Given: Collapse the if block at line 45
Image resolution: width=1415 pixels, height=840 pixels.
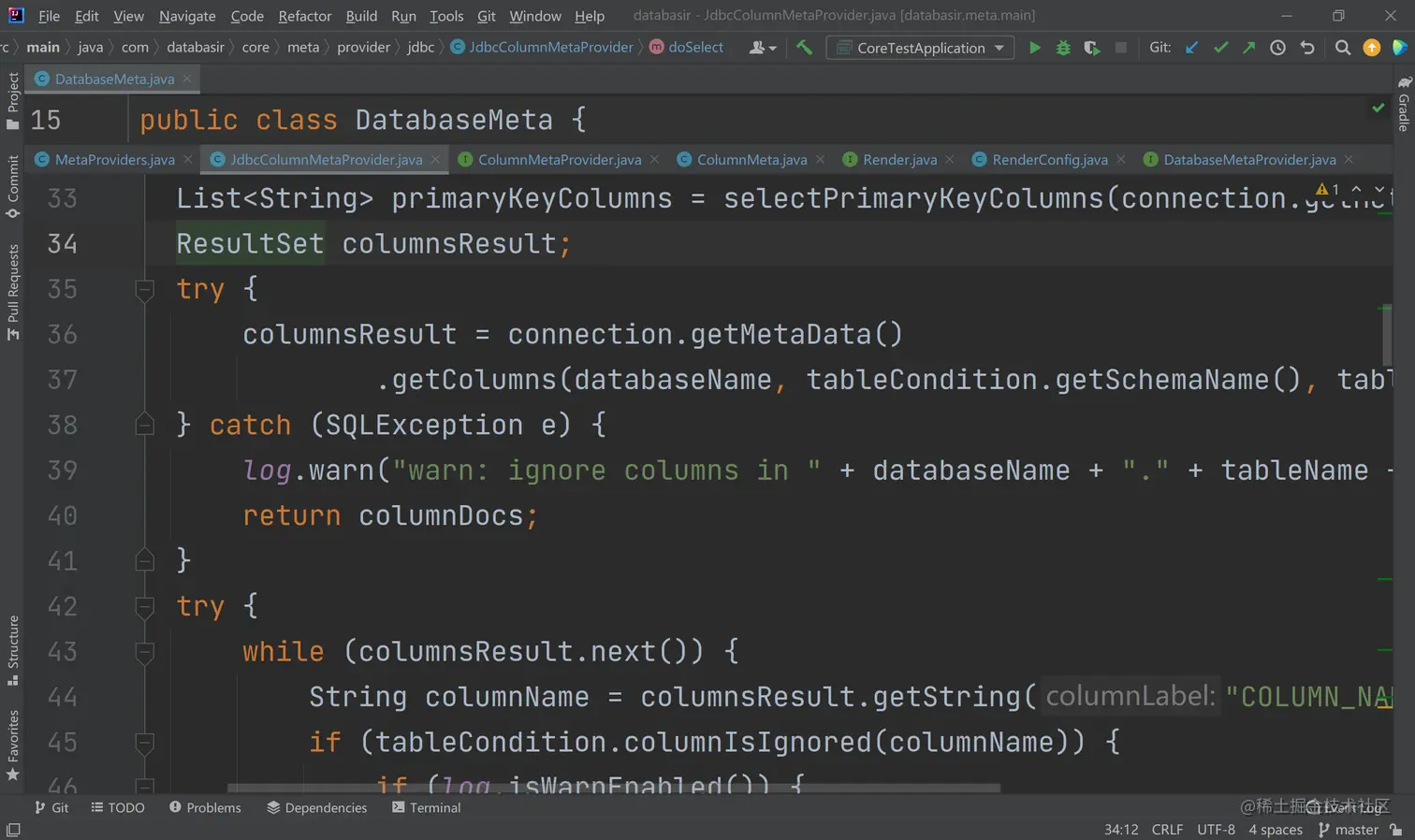Looking at the screenshot, I should point(144,742).
